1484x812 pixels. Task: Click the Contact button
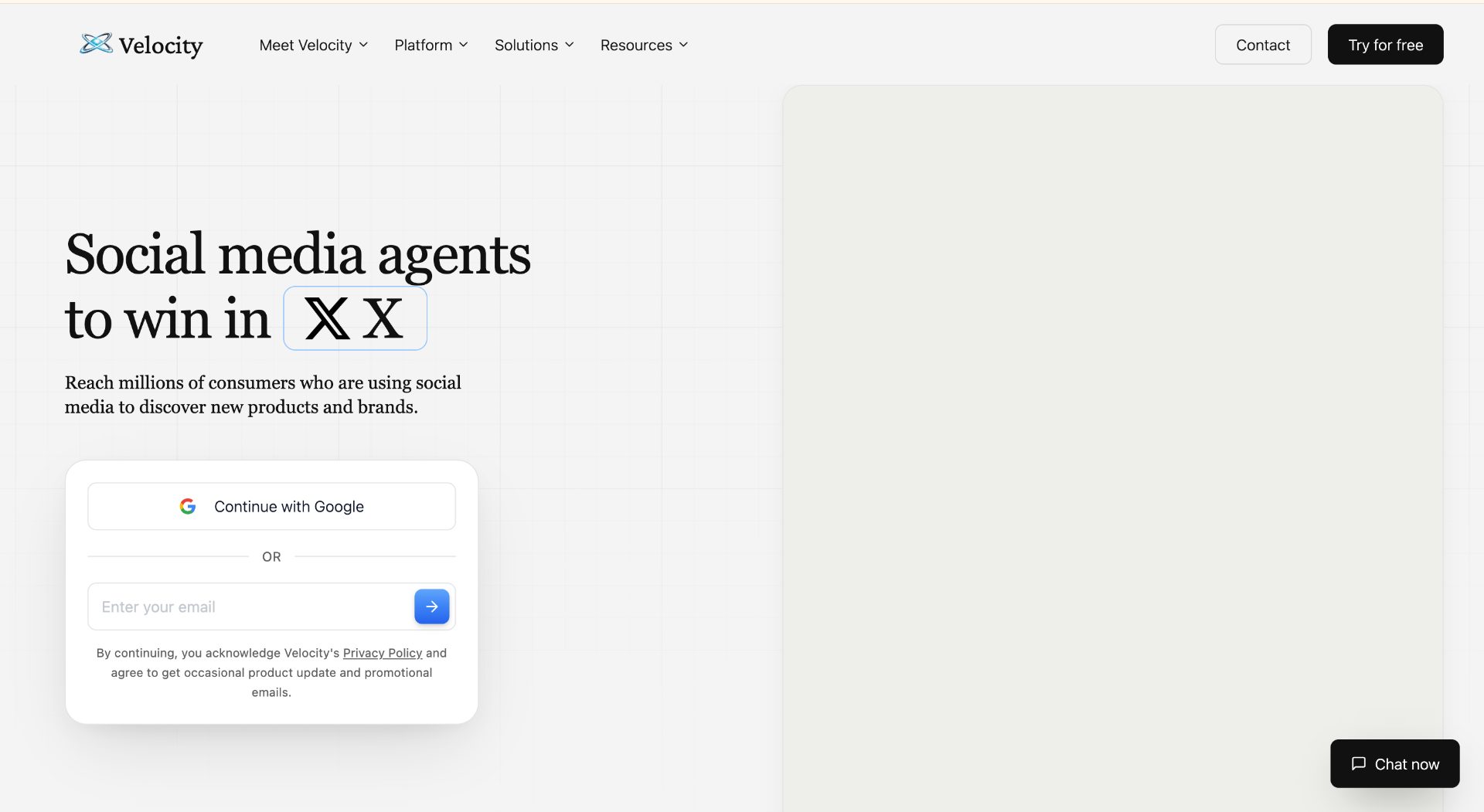(x=1263, y=45)
